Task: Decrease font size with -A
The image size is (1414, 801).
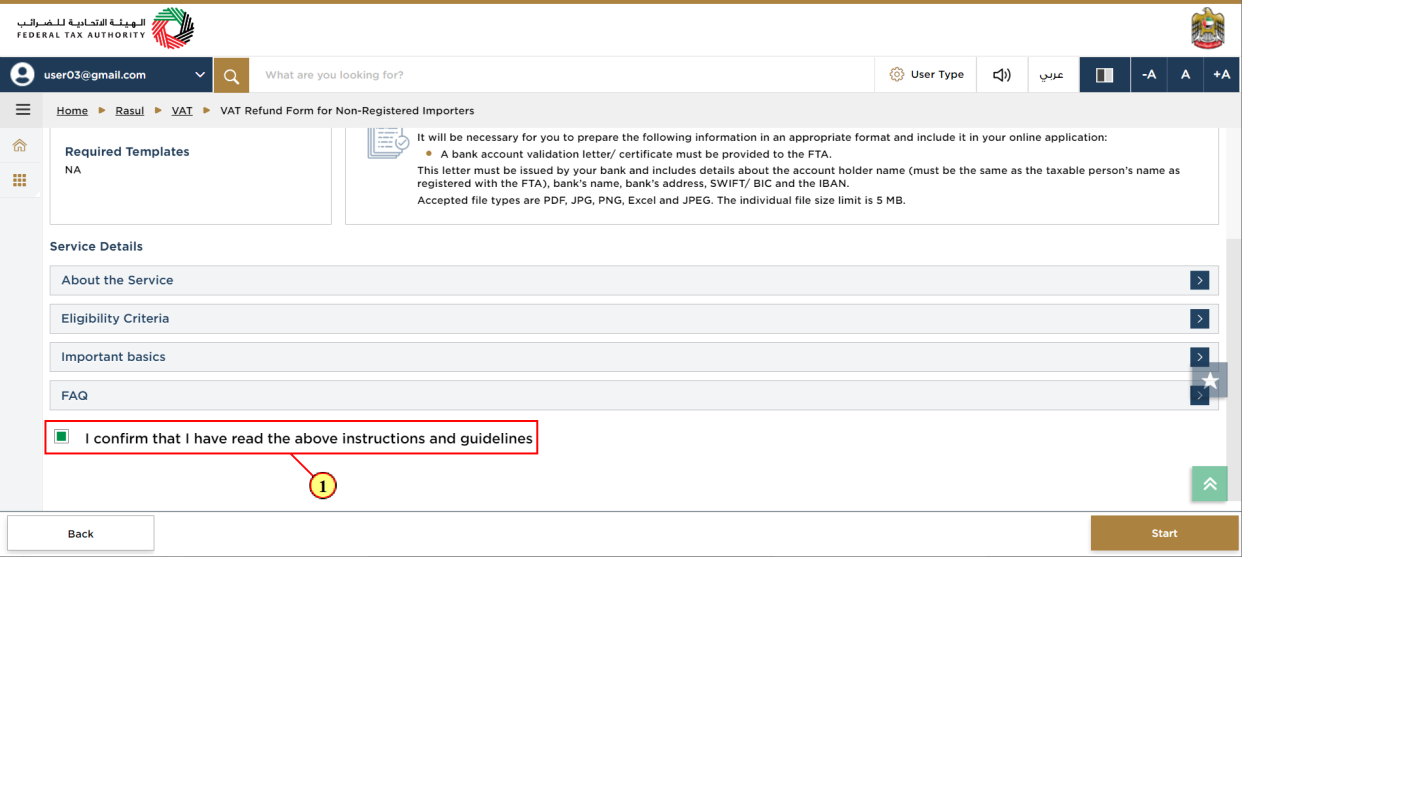Action: coord(1149,75)
